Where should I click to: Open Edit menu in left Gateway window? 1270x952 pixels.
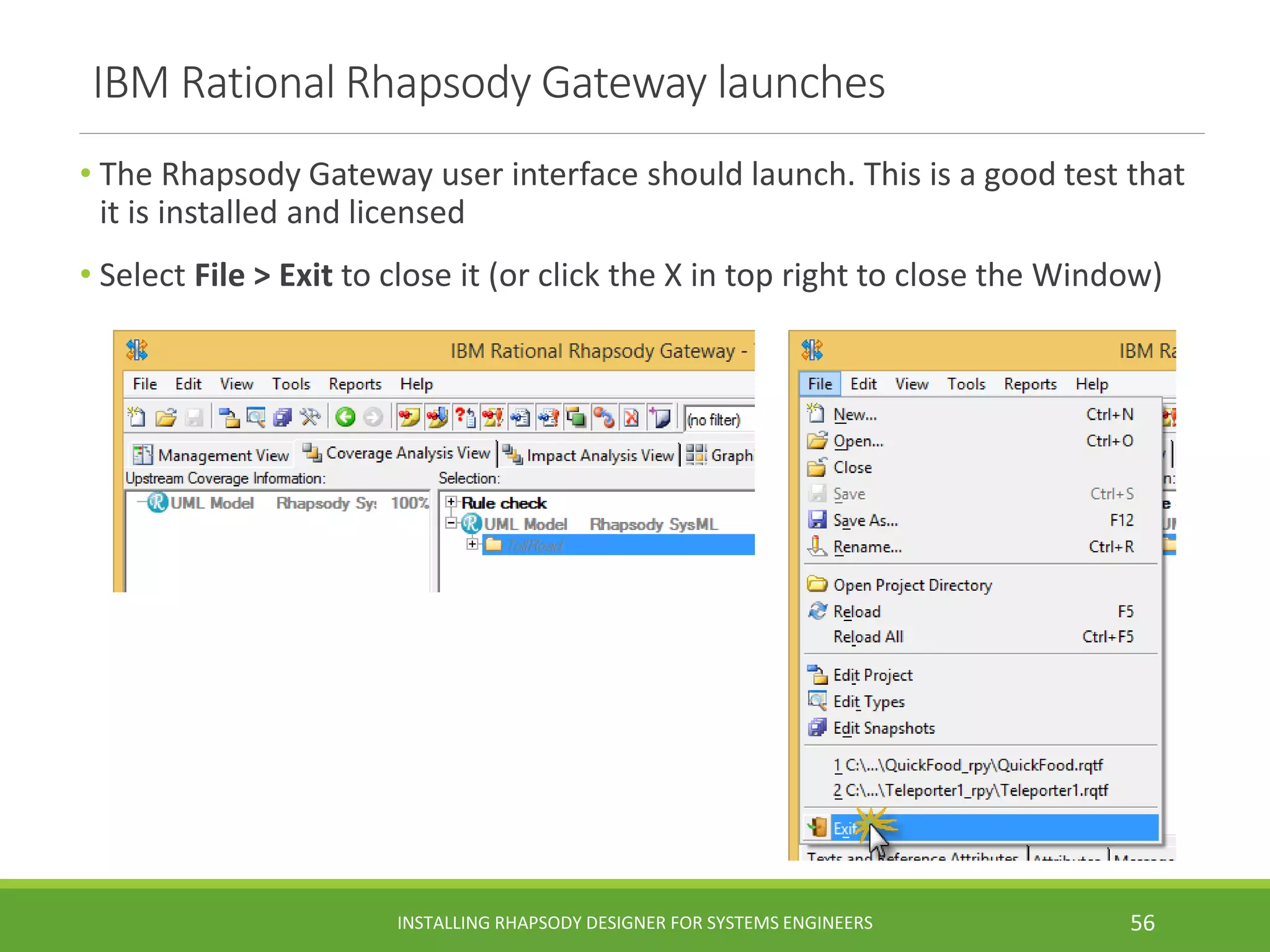(x=189, y=384)
